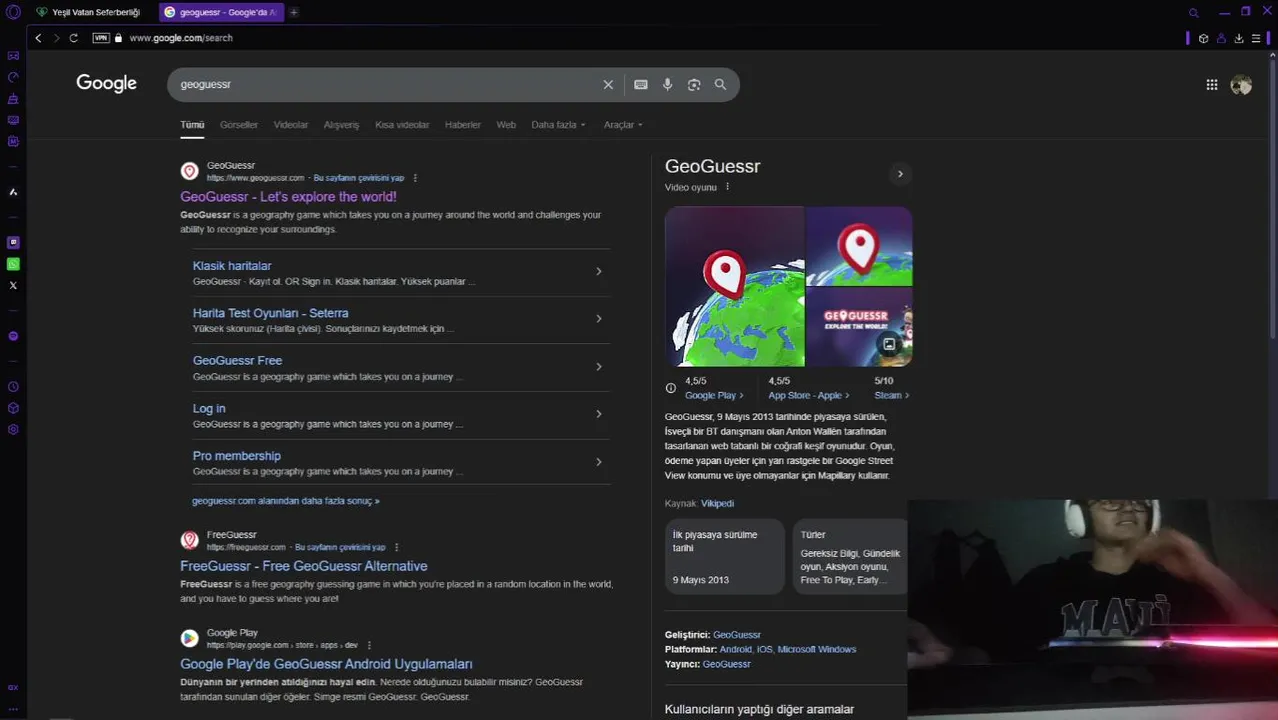The width and height of the screenshot is (1278, 720).
Task: Expand chevron for Harita Test Oyunları sitelink
Action: 599,319
